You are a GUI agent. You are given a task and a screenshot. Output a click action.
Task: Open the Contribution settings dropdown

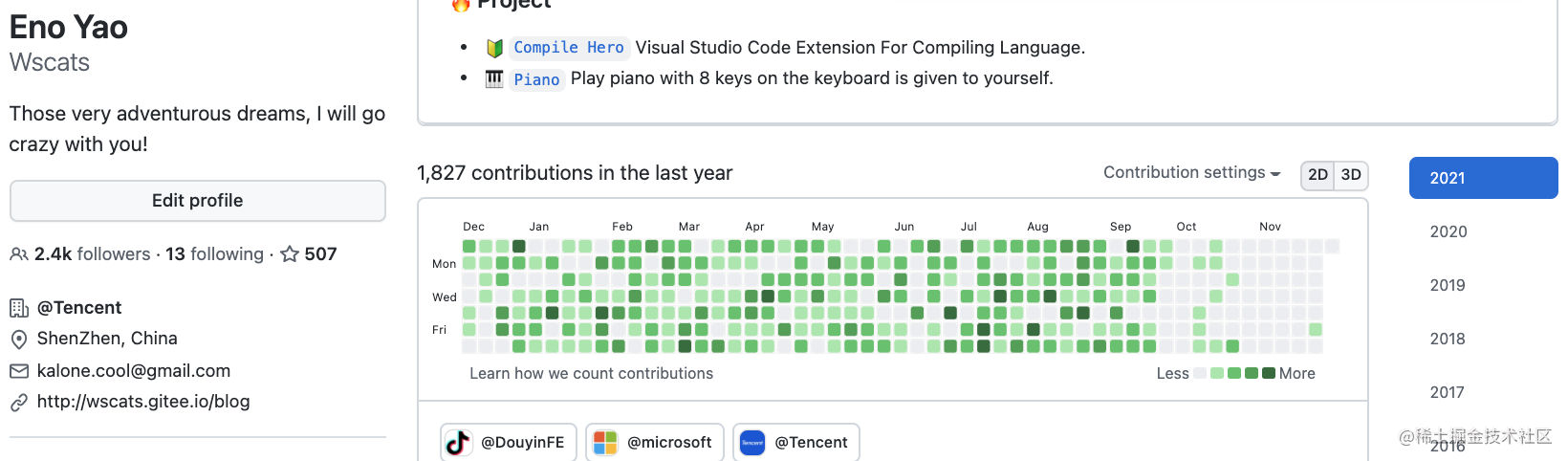pyautogui.click(x=1191, y=173)
